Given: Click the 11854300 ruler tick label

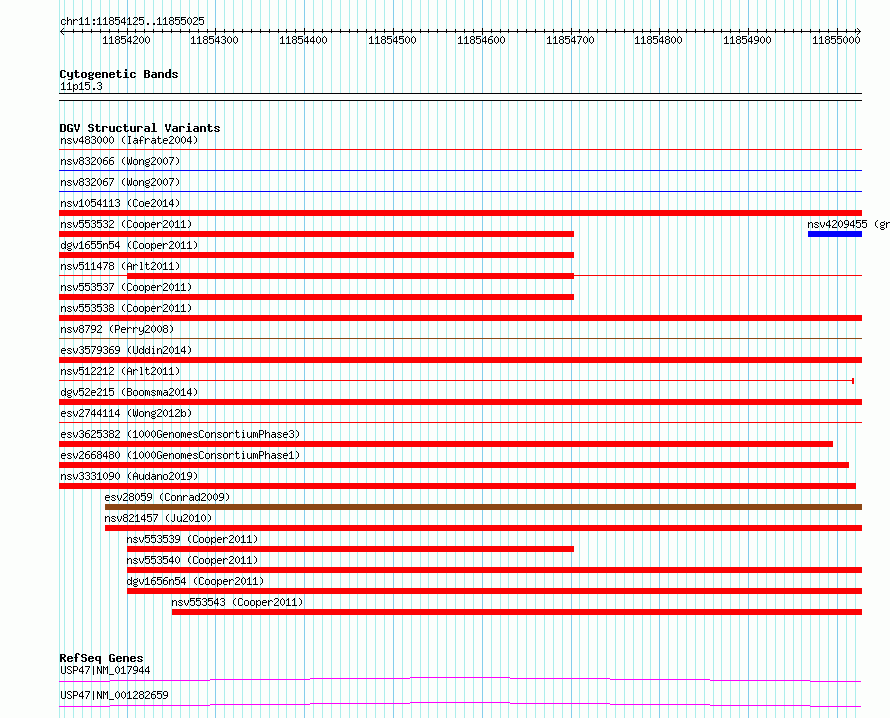Looking at the screenshot, I should click(x=214, y=40).
